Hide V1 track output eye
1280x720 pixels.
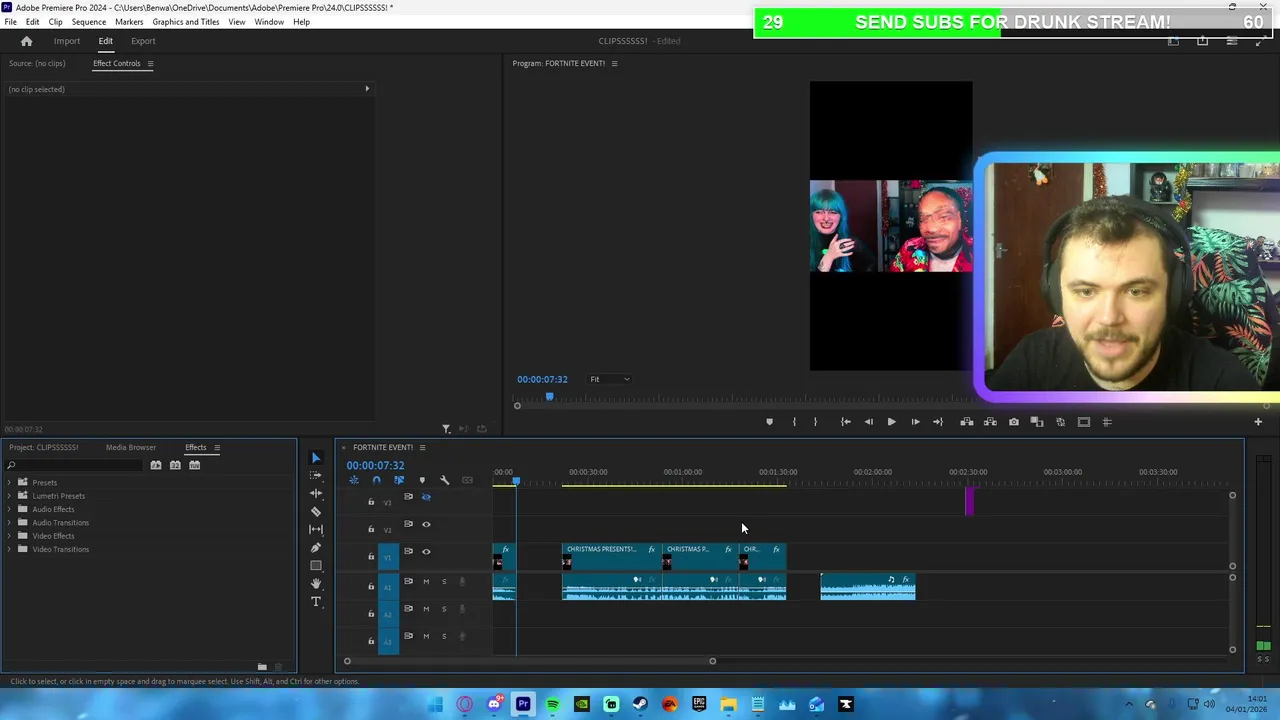[x=426, y=552]
